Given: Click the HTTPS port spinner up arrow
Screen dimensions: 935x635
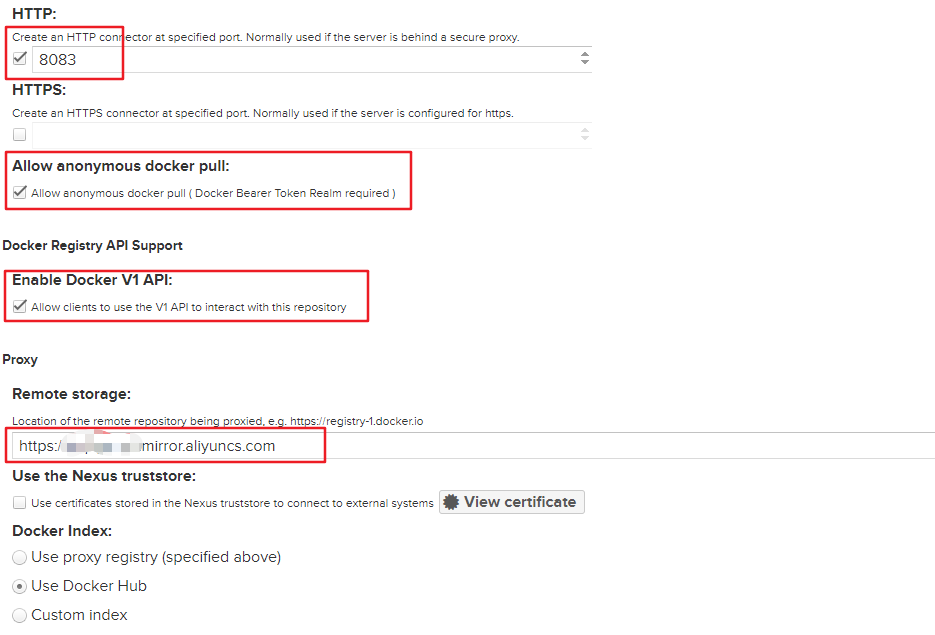Looking at the screenshot, I should [585, 130].
